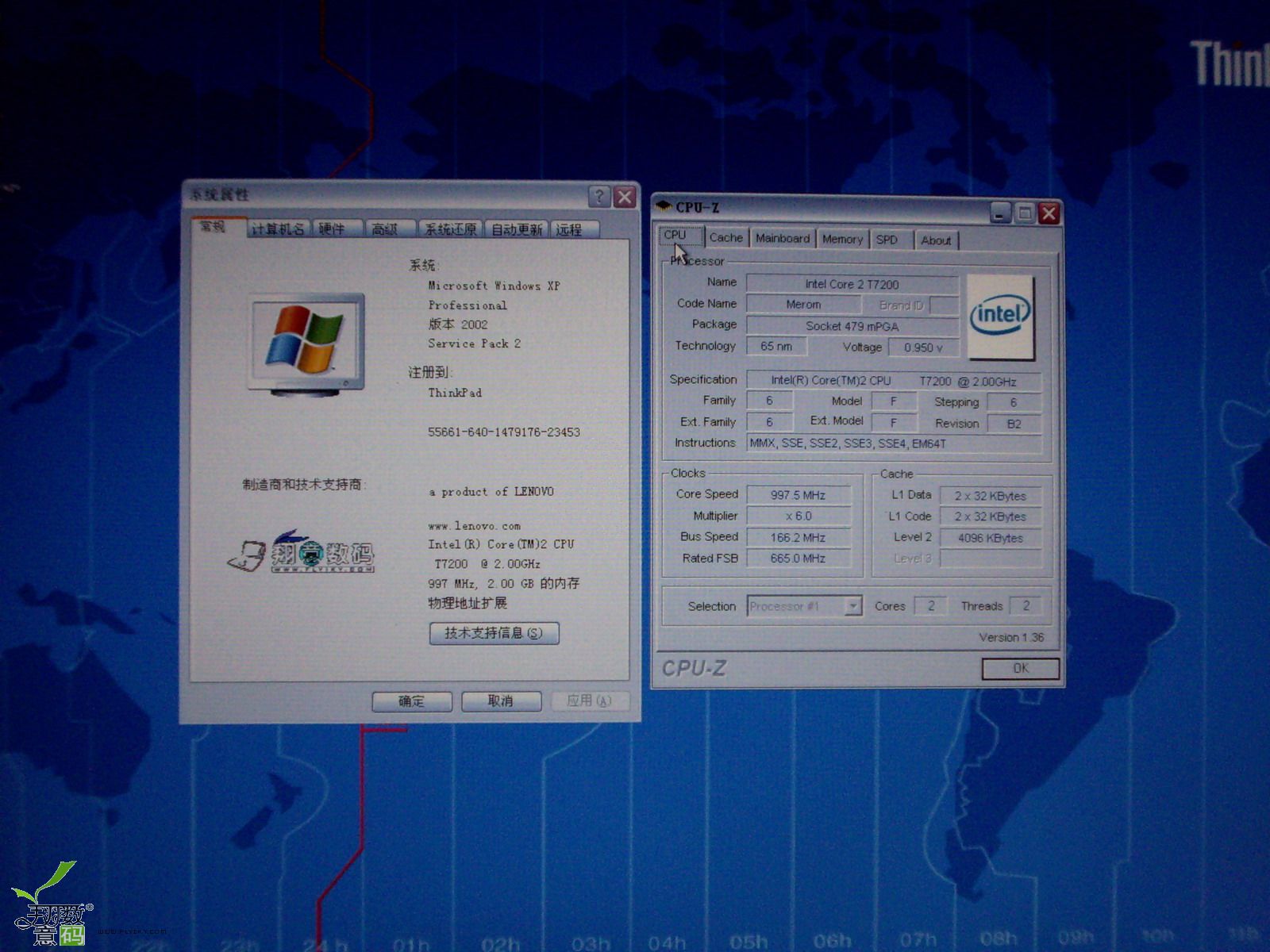Image resolution: width=1270 pixels, height=952 pixels.
Task: Select the CPU tab in CPU-Z
Action: [x=680, y=236]
